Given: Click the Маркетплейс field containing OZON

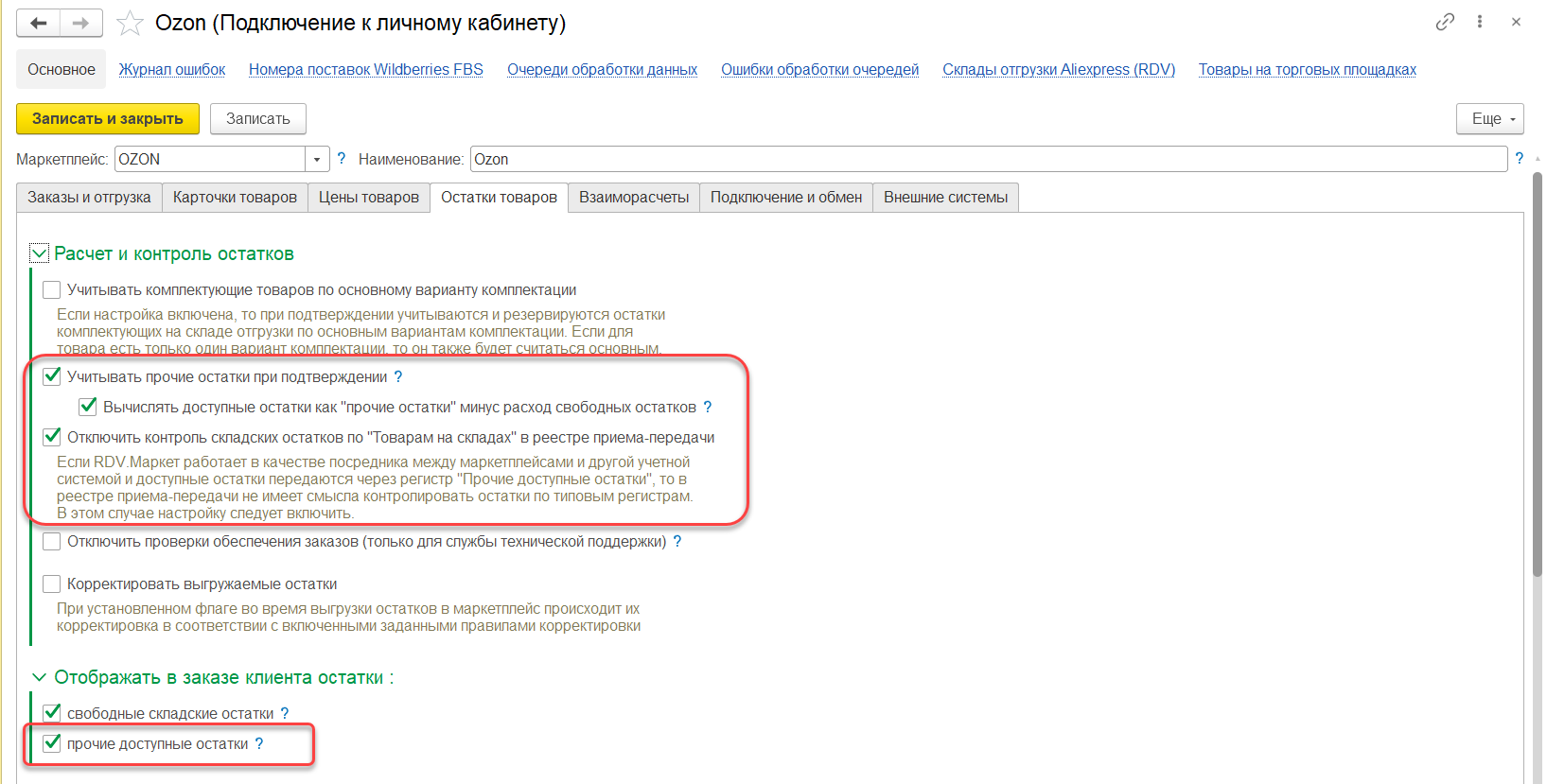Looking at the screenshot, I should [210, 159].
